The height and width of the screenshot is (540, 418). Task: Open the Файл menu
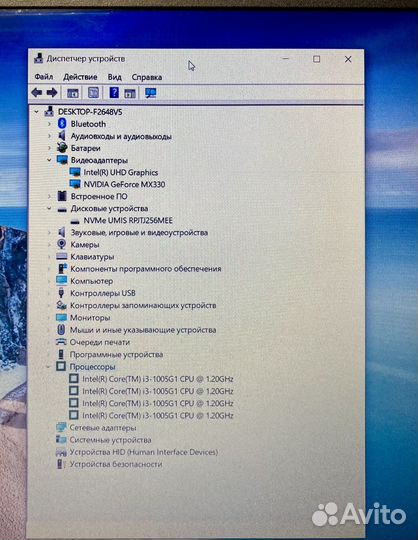point(44,76)
